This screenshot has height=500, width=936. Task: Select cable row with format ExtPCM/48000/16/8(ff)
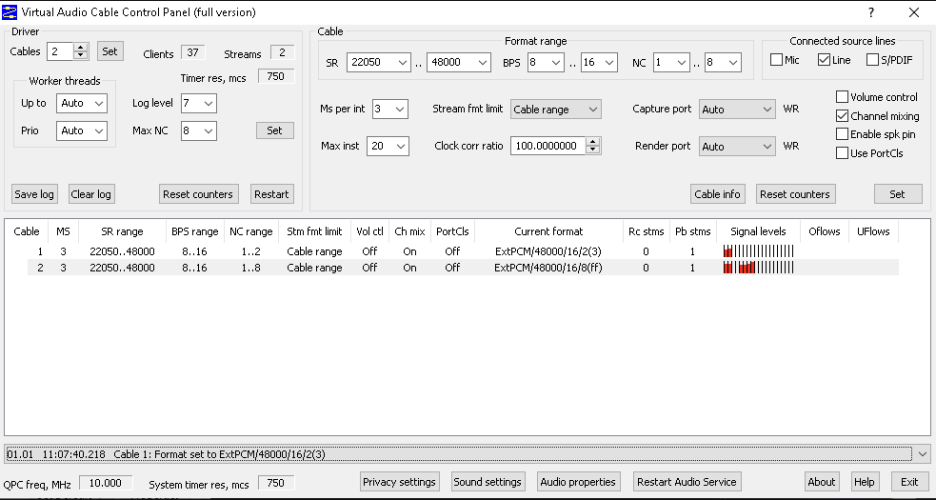click(463, 268)
